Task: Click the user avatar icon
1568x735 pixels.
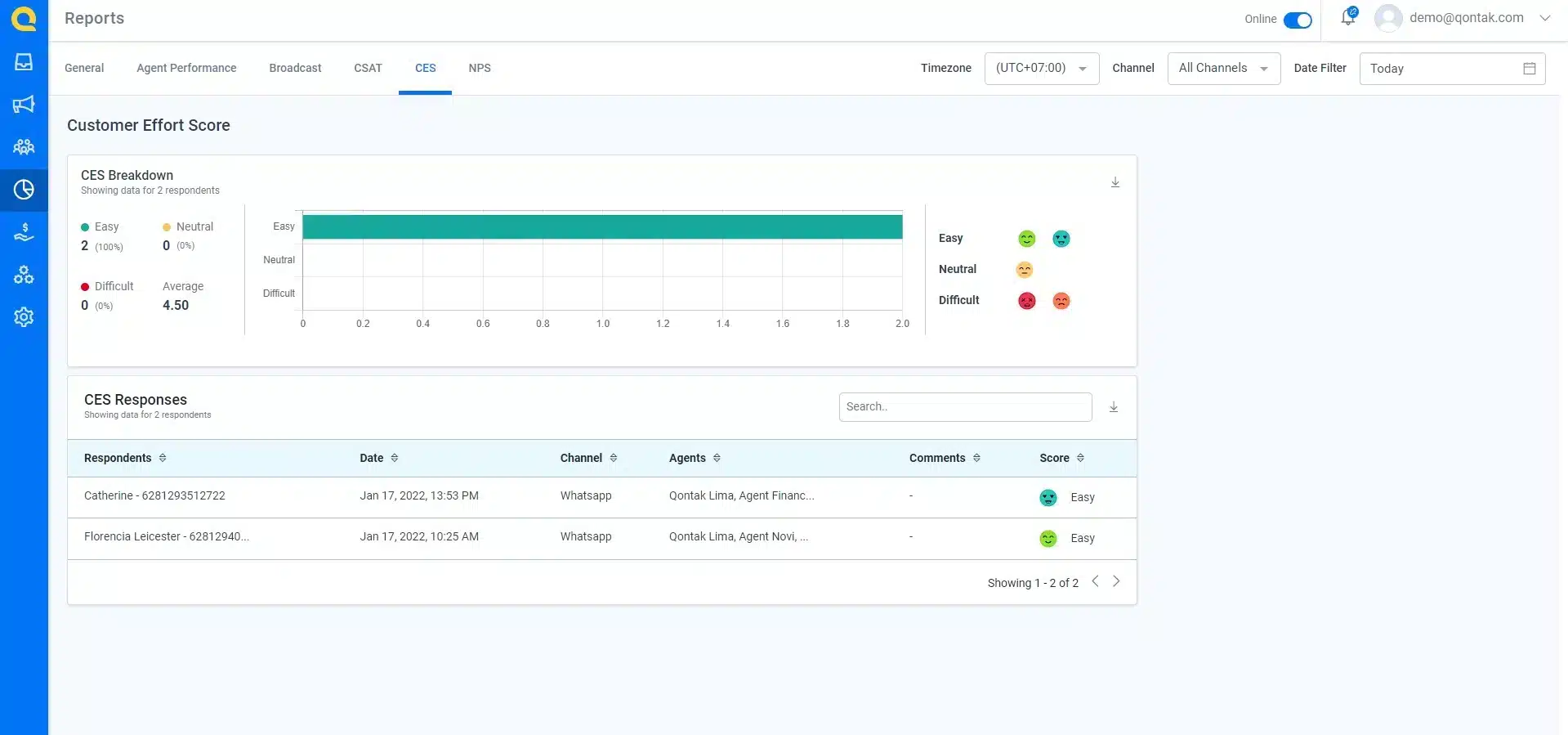Action: click(x=1388, y=18)
